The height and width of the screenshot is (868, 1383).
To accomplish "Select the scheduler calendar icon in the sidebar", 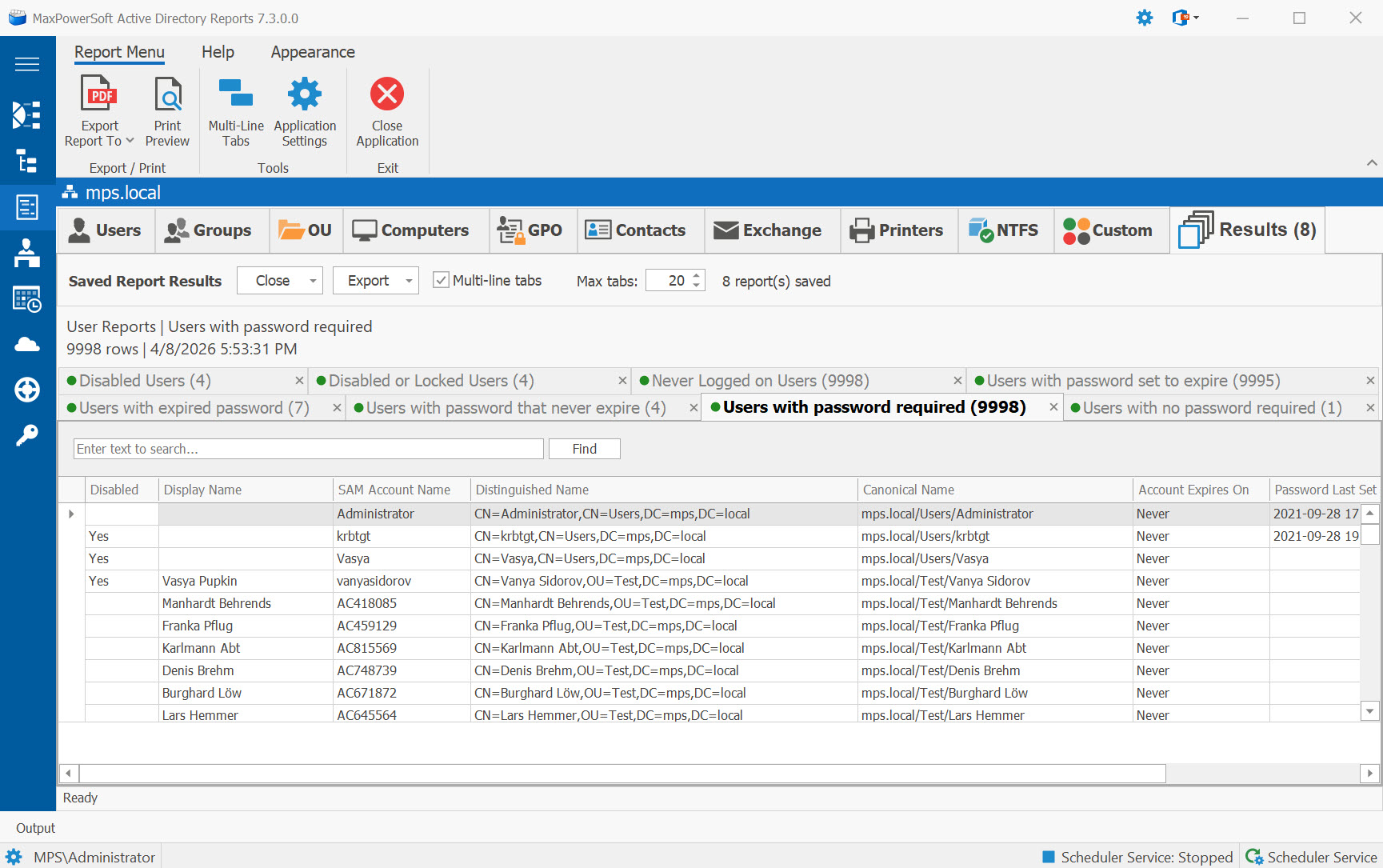I will click(27, 298).
